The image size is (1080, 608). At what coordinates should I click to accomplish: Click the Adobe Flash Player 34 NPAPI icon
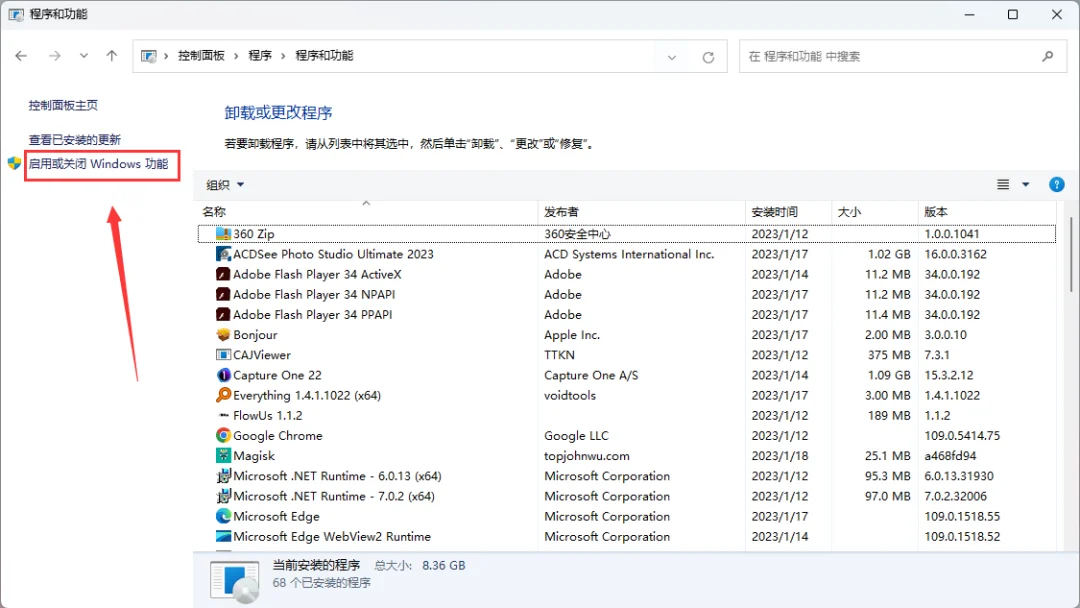click(x=223, y=294)
